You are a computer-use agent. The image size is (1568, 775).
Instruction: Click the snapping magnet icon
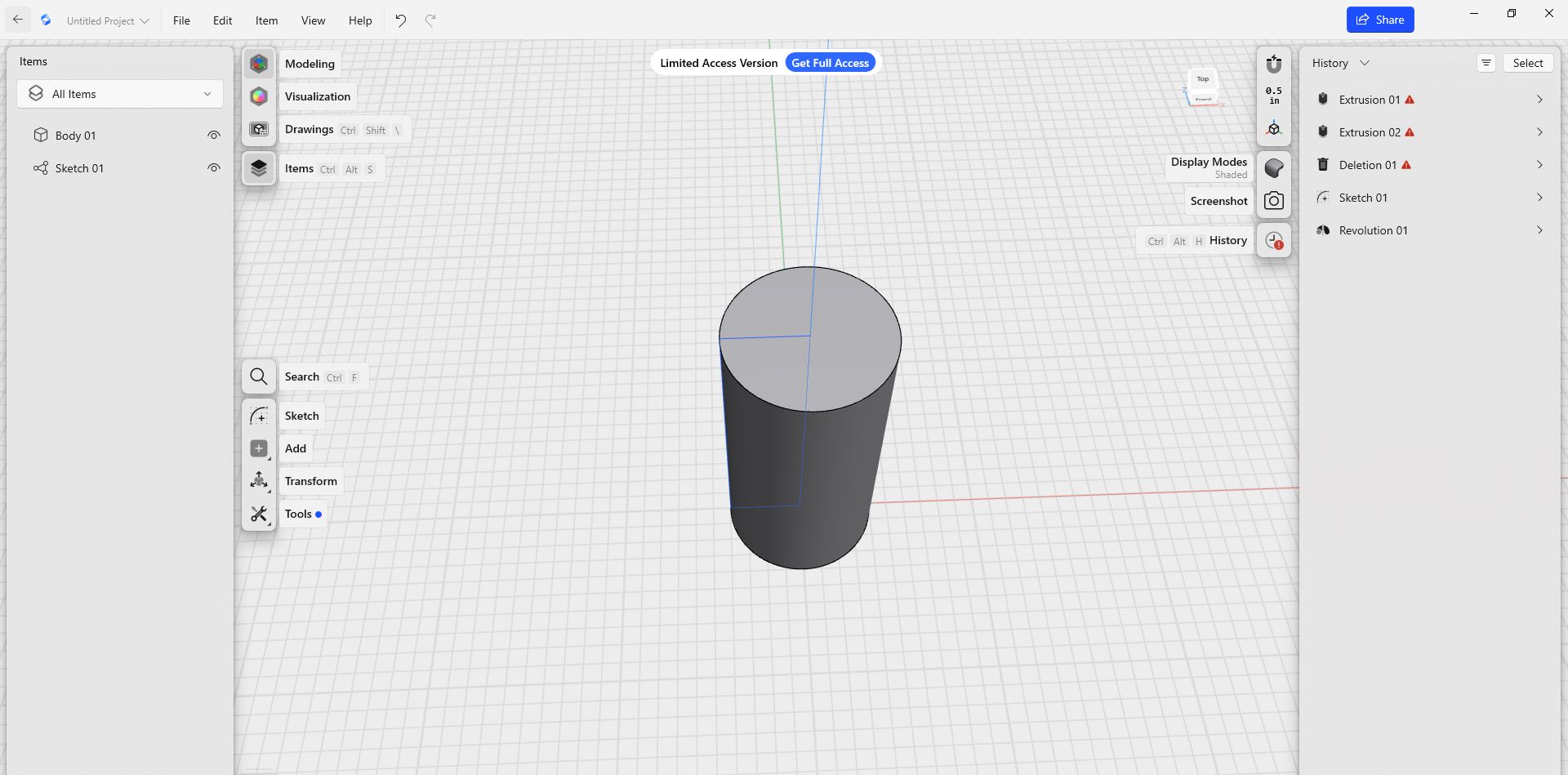1274,64
